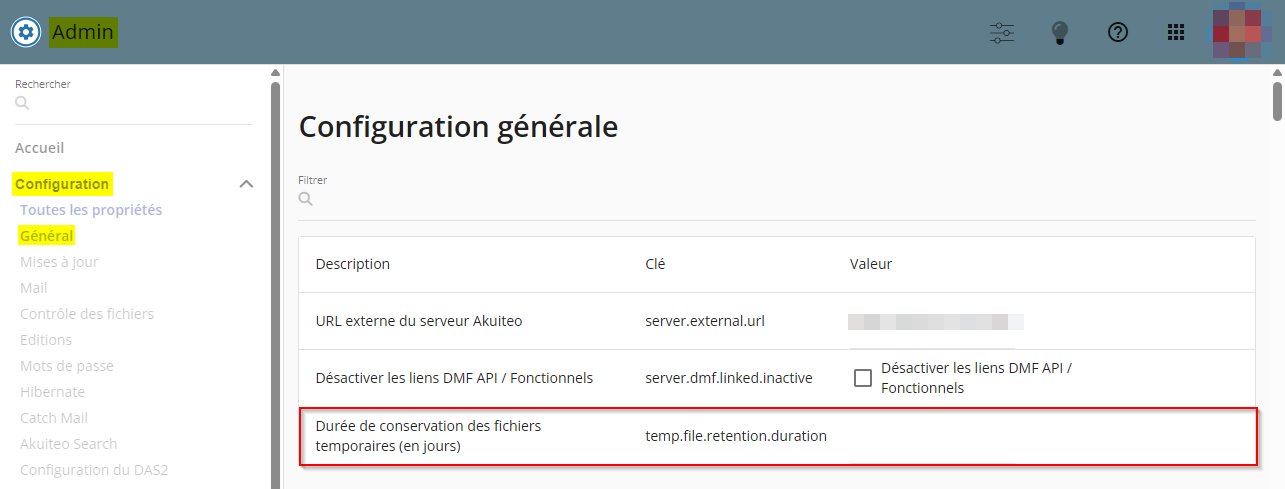Open the settings sliders icon in header

[x=1002, y=32]
